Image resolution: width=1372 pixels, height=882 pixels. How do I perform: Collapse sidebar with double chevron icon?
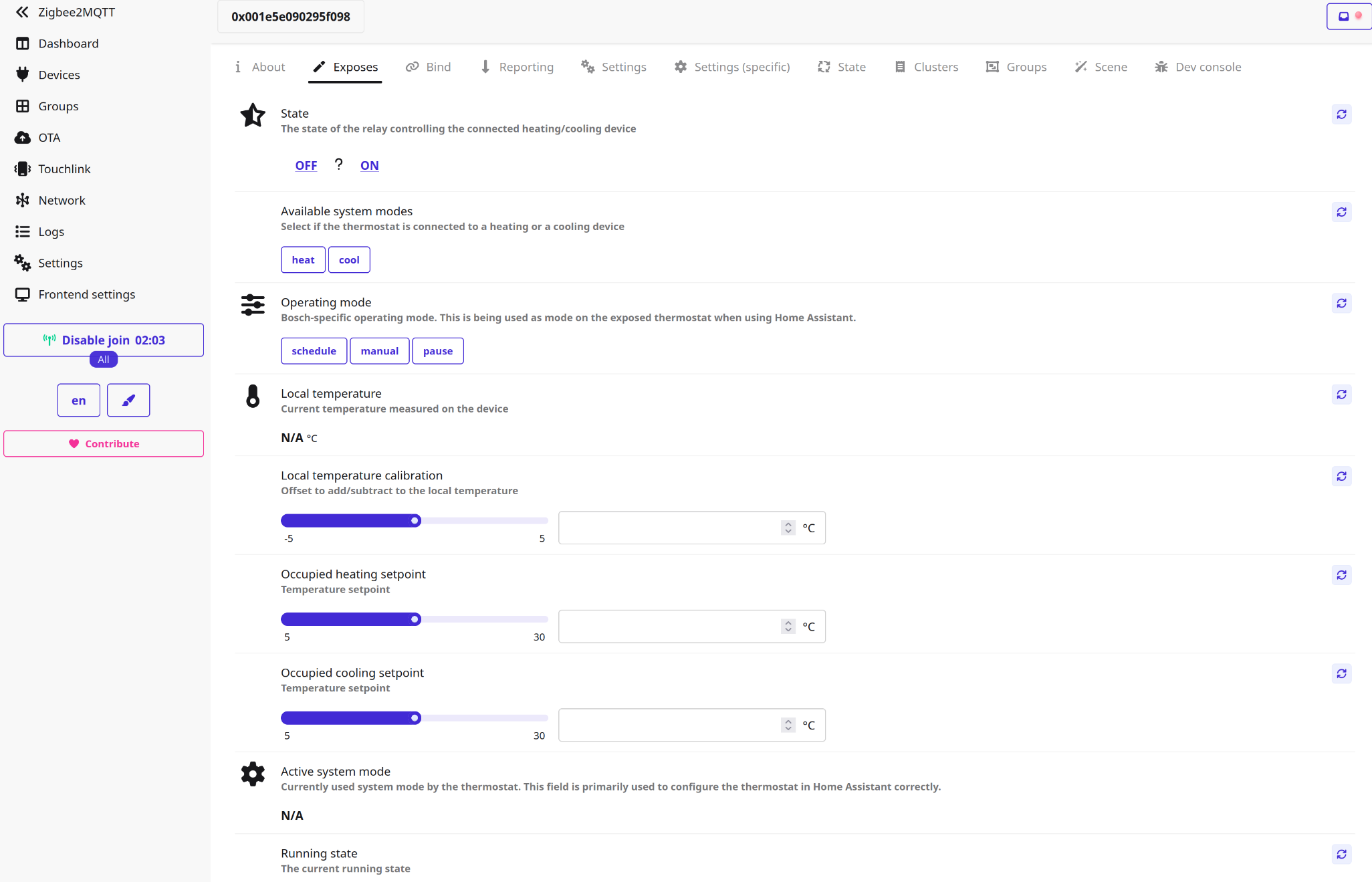click(22, 12)
